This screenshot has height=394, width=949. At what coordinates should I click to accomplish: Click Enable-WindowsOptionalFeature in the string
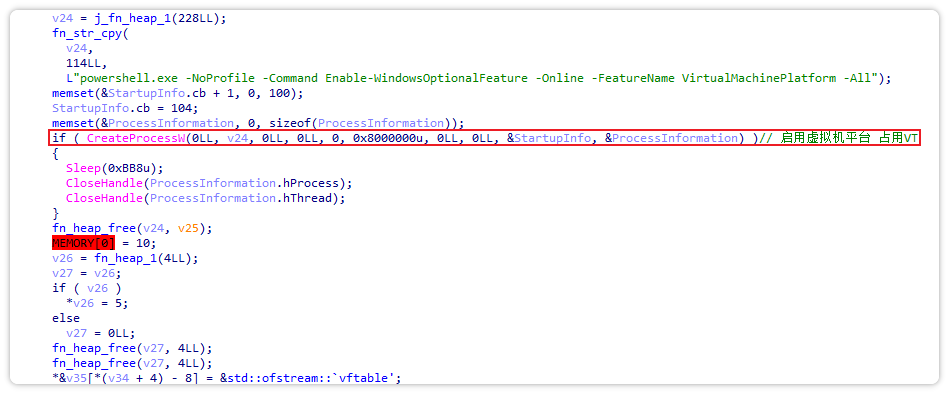point(426,78)
